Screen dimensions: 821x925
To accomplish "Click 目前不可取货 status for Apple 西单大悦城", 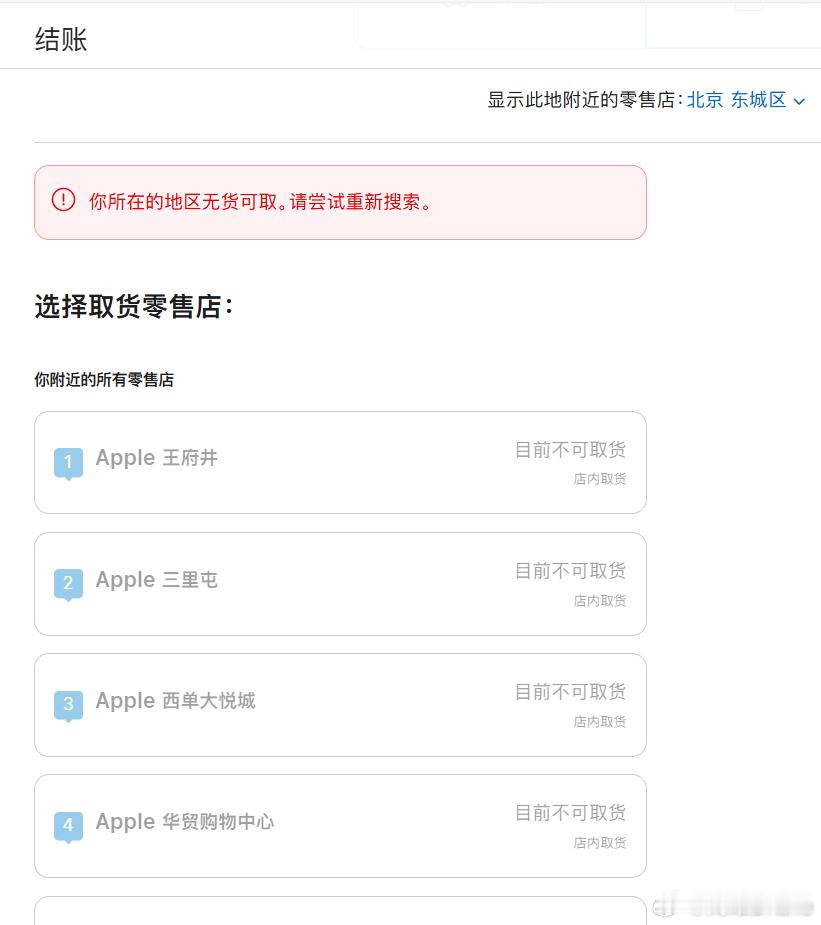I will (570, 692).
